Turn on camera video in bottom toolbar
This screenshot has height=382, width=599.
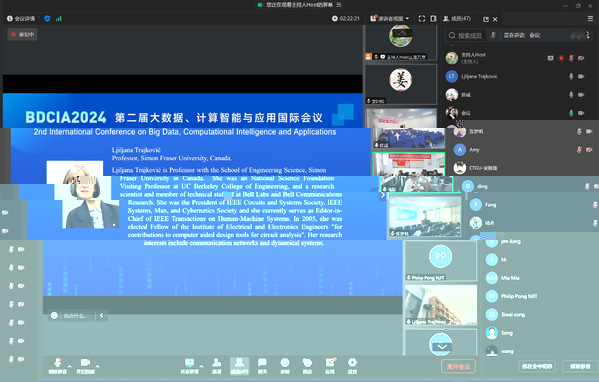coord(85,366)
